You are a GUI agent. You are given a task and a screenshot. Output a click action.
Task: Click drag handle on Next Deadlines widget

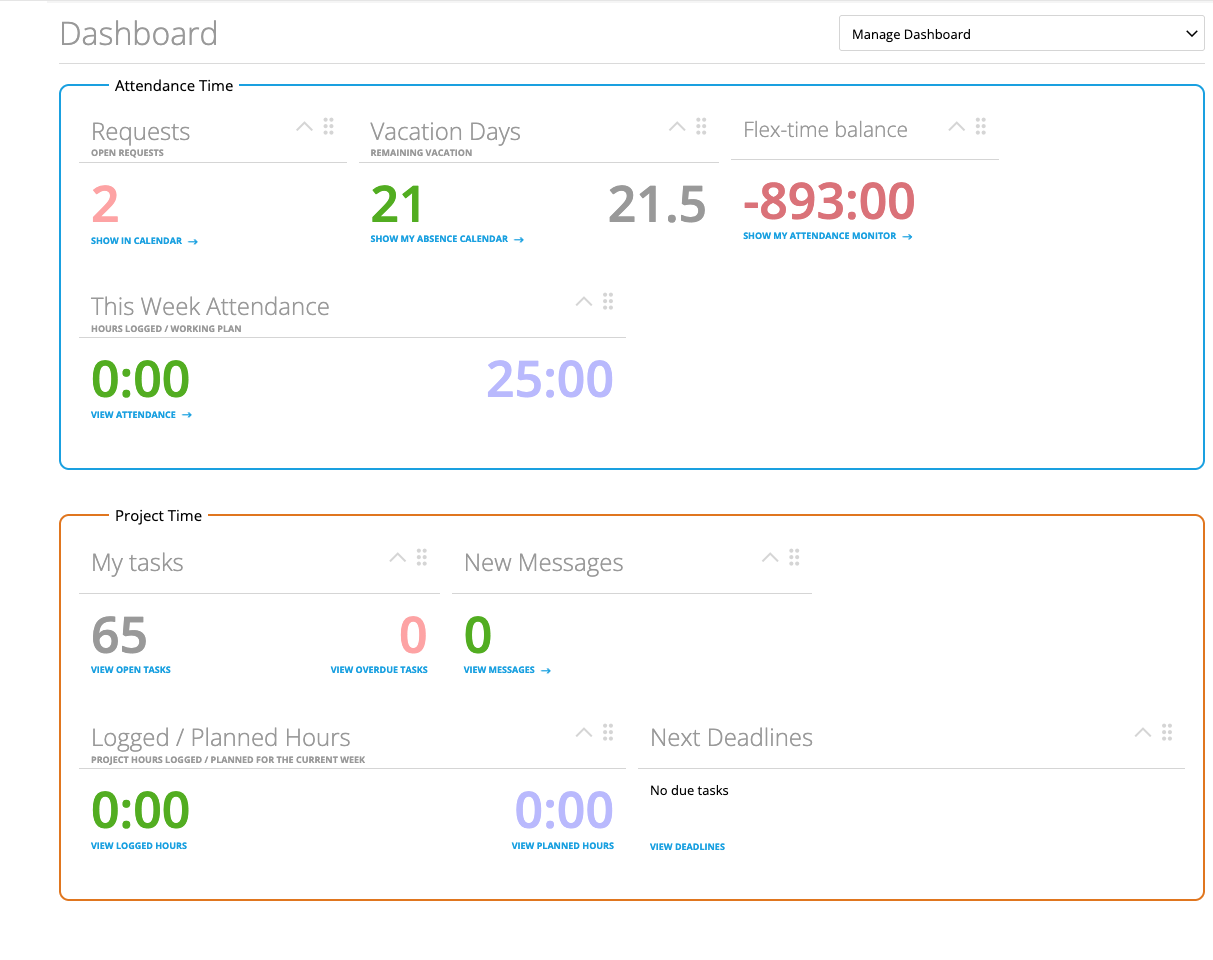(1167, 733)
